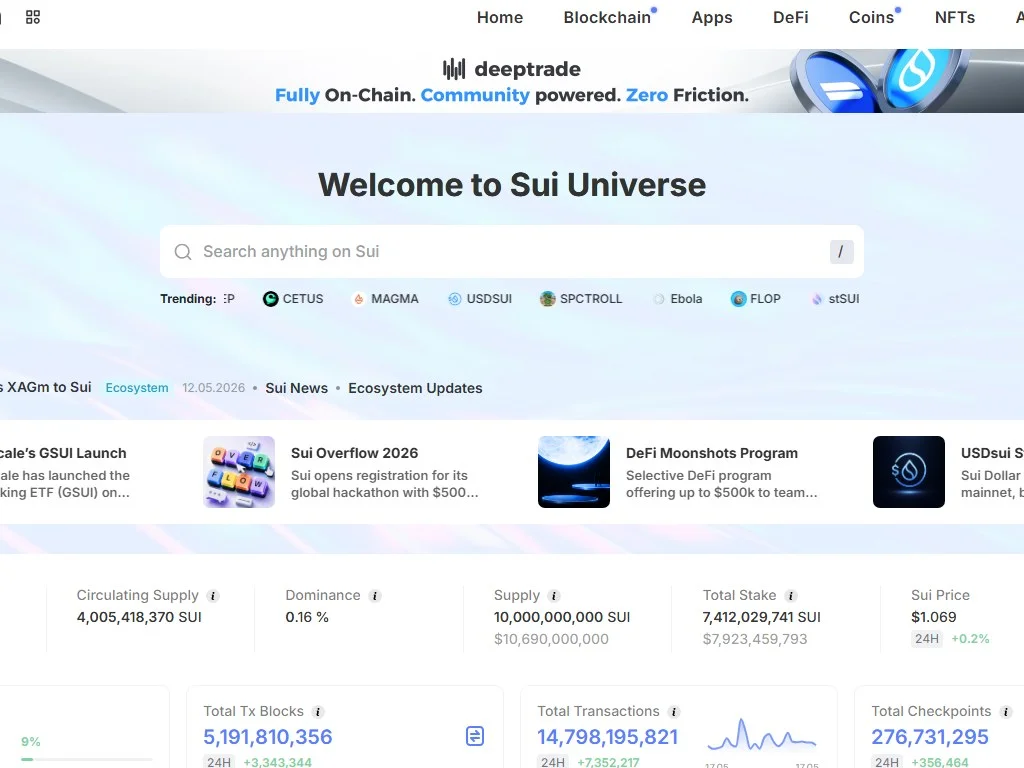Click the Total Checkpoints info icon
The image size is (1024, 768).
(1006, 712)
